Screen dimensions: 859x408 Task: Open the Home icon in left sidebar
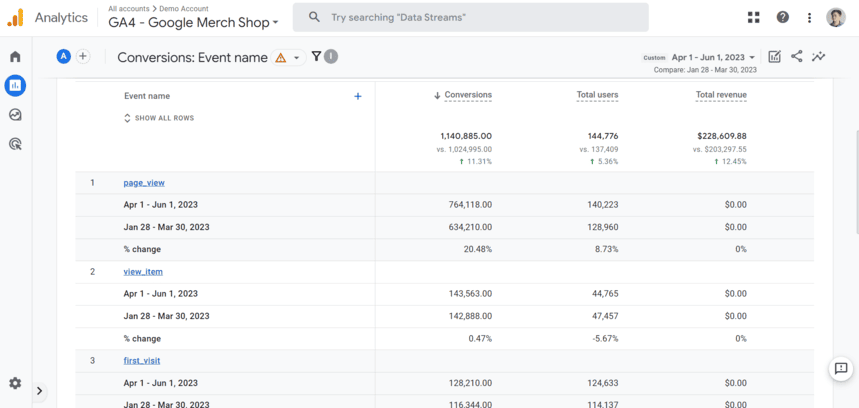tap(15, 57)
